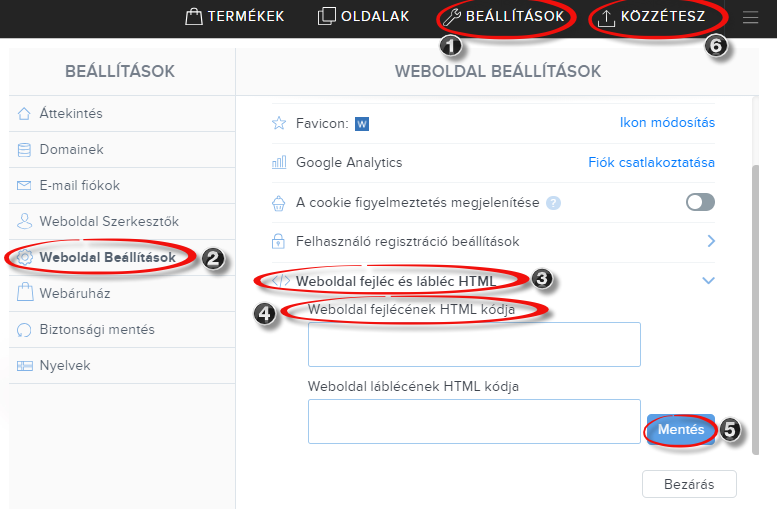Open Biztonsági mentés in the sidebar
777x509 pixels.
[122, 330]
